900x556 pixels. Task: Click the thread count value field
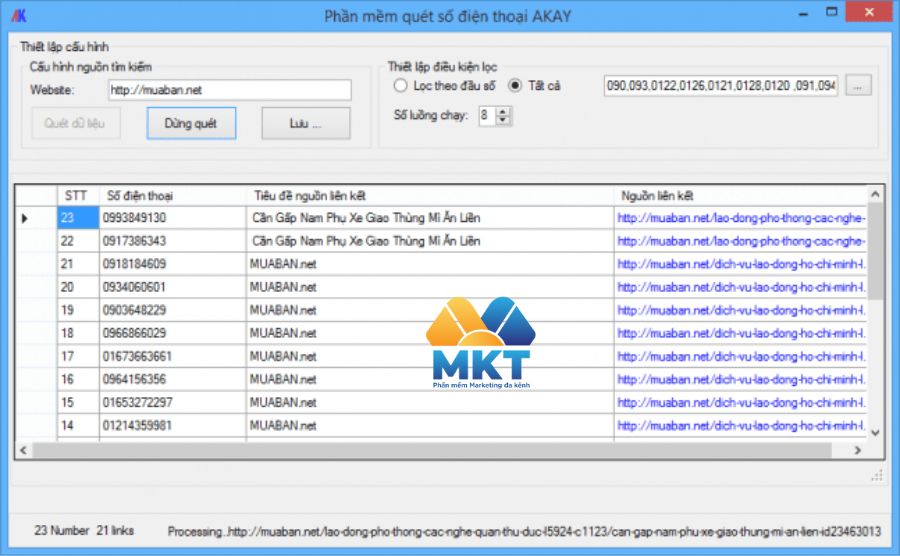[x=487, y=116]
